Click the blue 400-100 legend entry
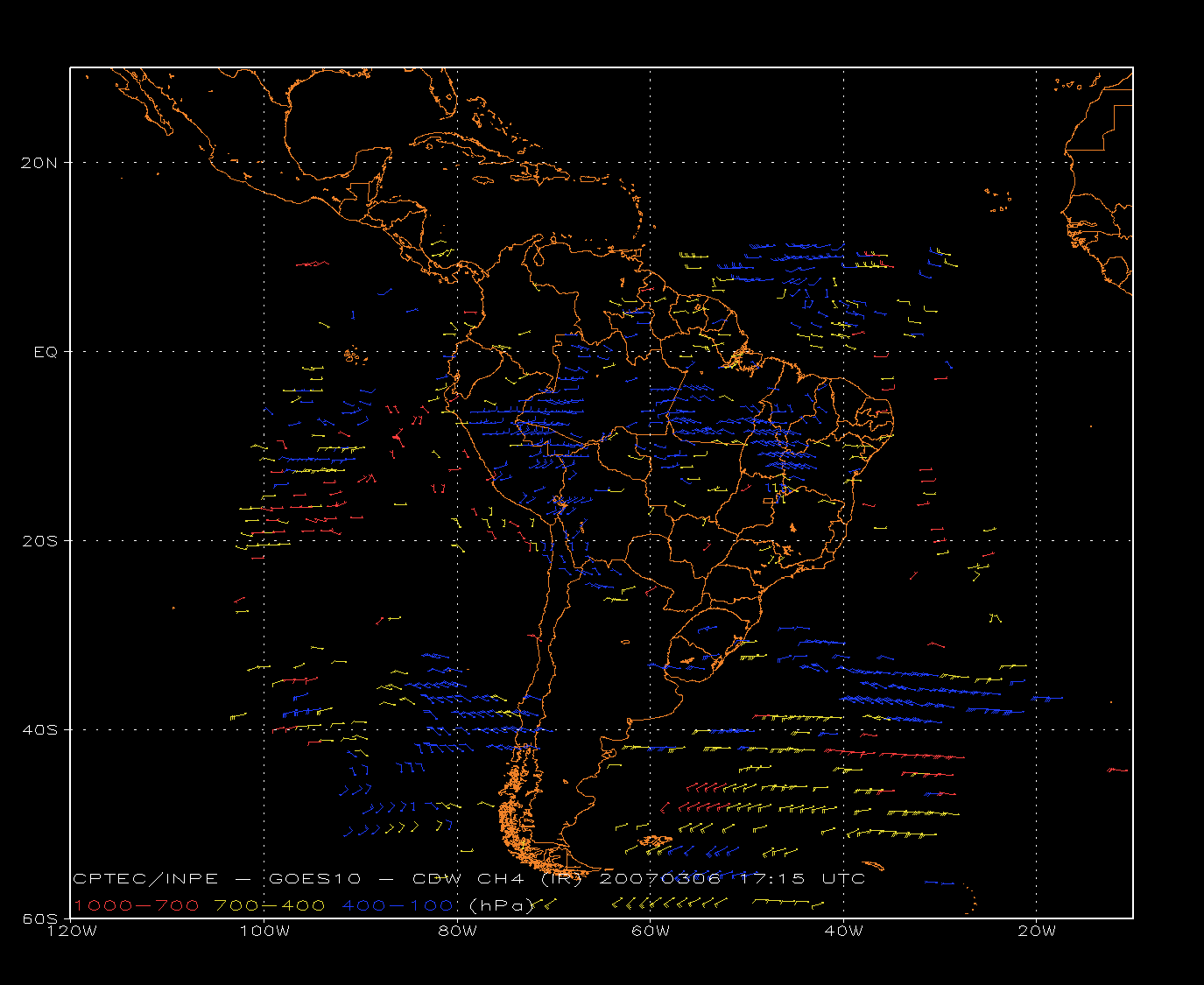The width and height of the screenshot is (1204, 985). tap(398, 905)
